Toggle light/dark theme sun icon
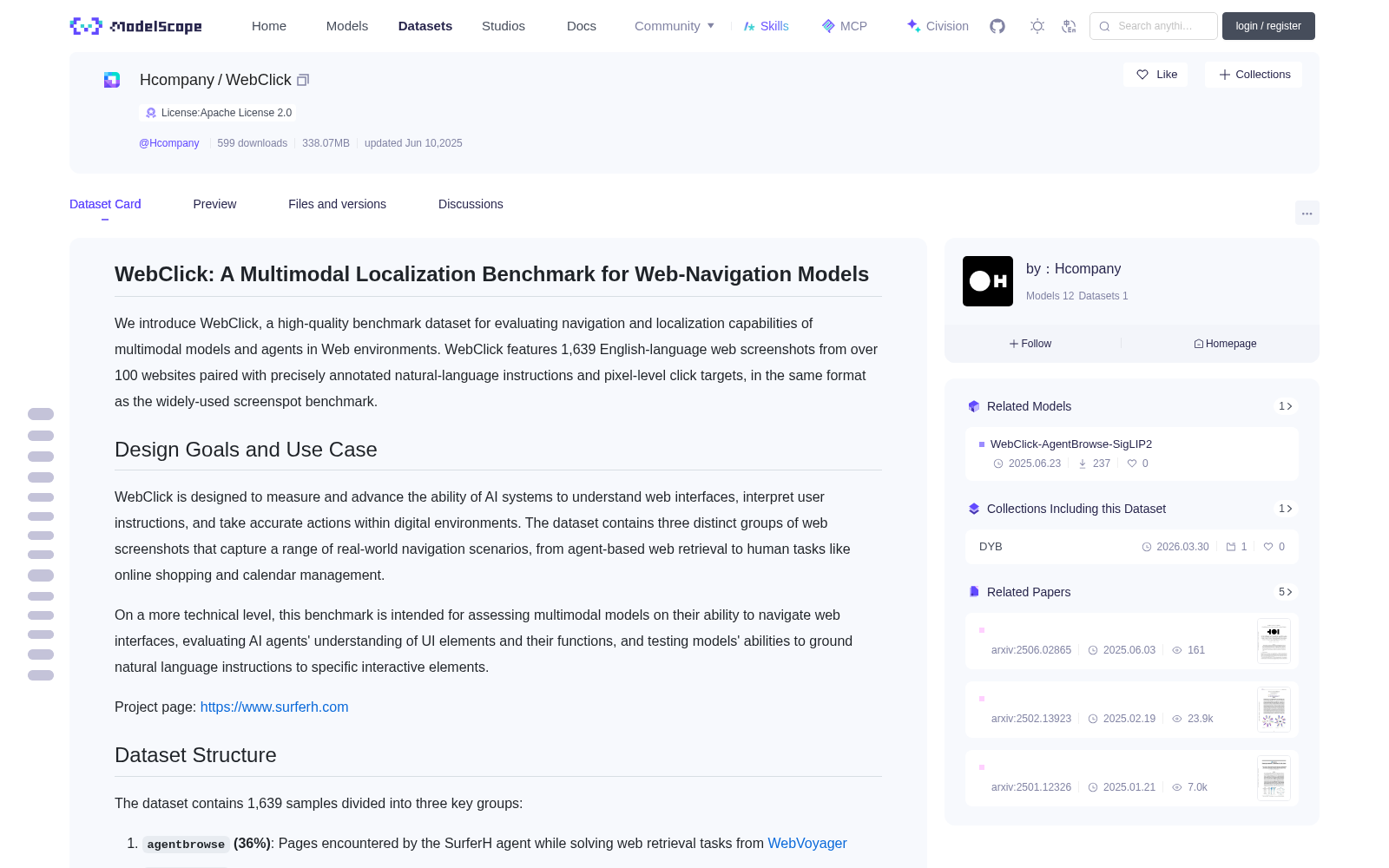This screenshot has width=1389, height=868. coord(1037,26)
